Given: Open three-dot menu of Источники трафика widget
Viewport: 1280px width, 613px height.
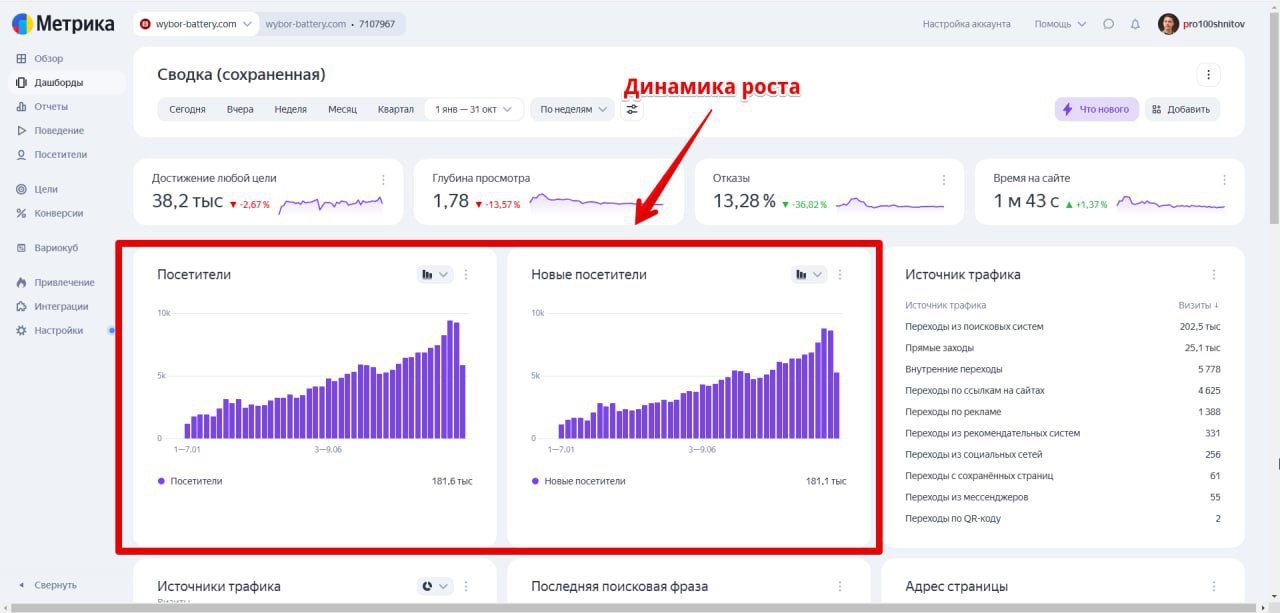Looking at the screenshot, I should 466,586.
